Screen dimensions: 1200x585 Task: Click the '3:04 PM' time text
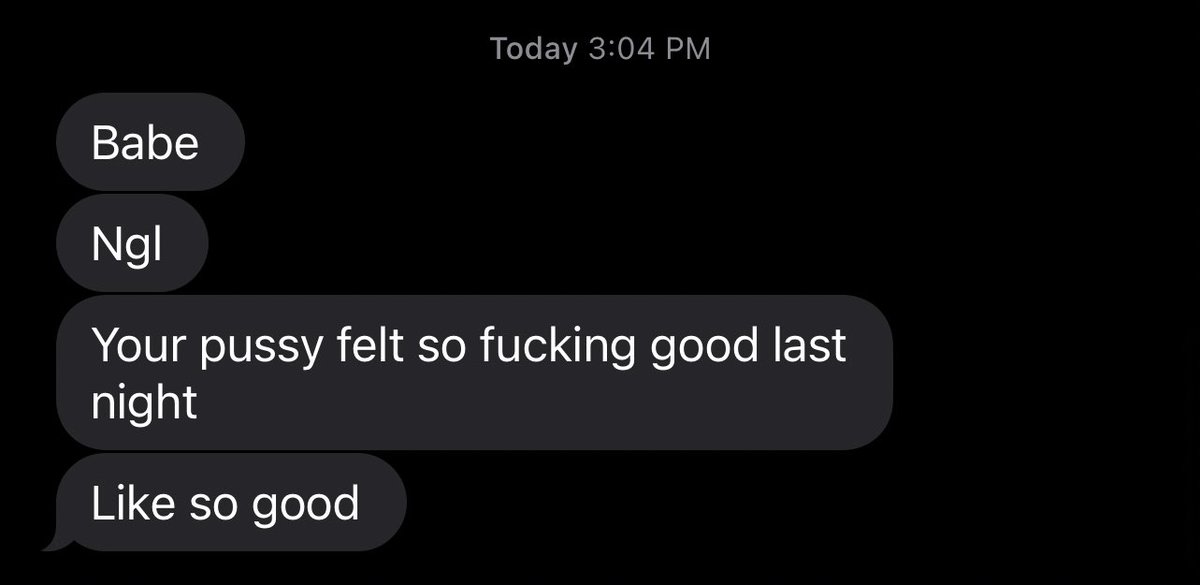tap(650, 48)
